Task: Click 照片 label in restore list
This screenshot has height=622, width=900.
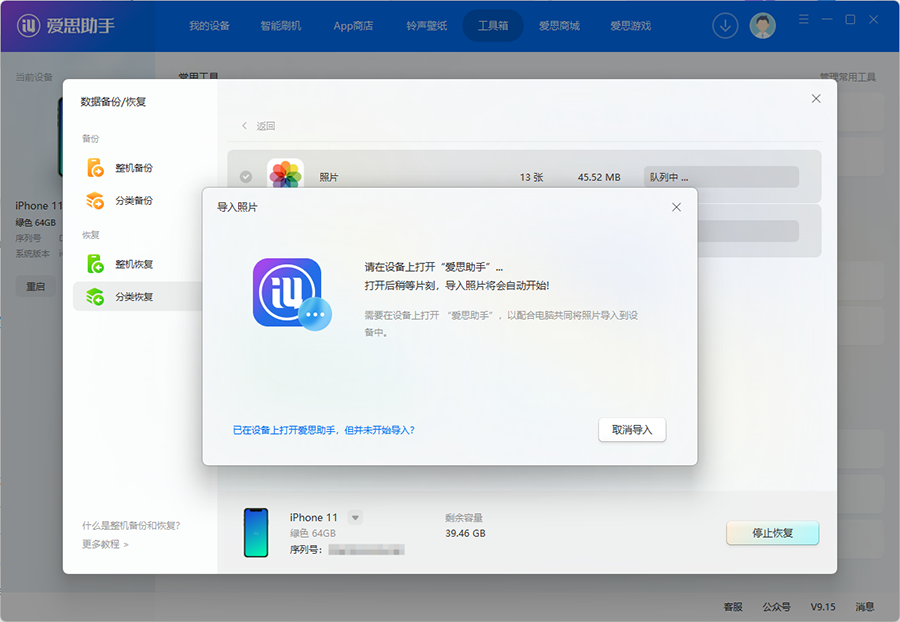Action: click(328, 177)
